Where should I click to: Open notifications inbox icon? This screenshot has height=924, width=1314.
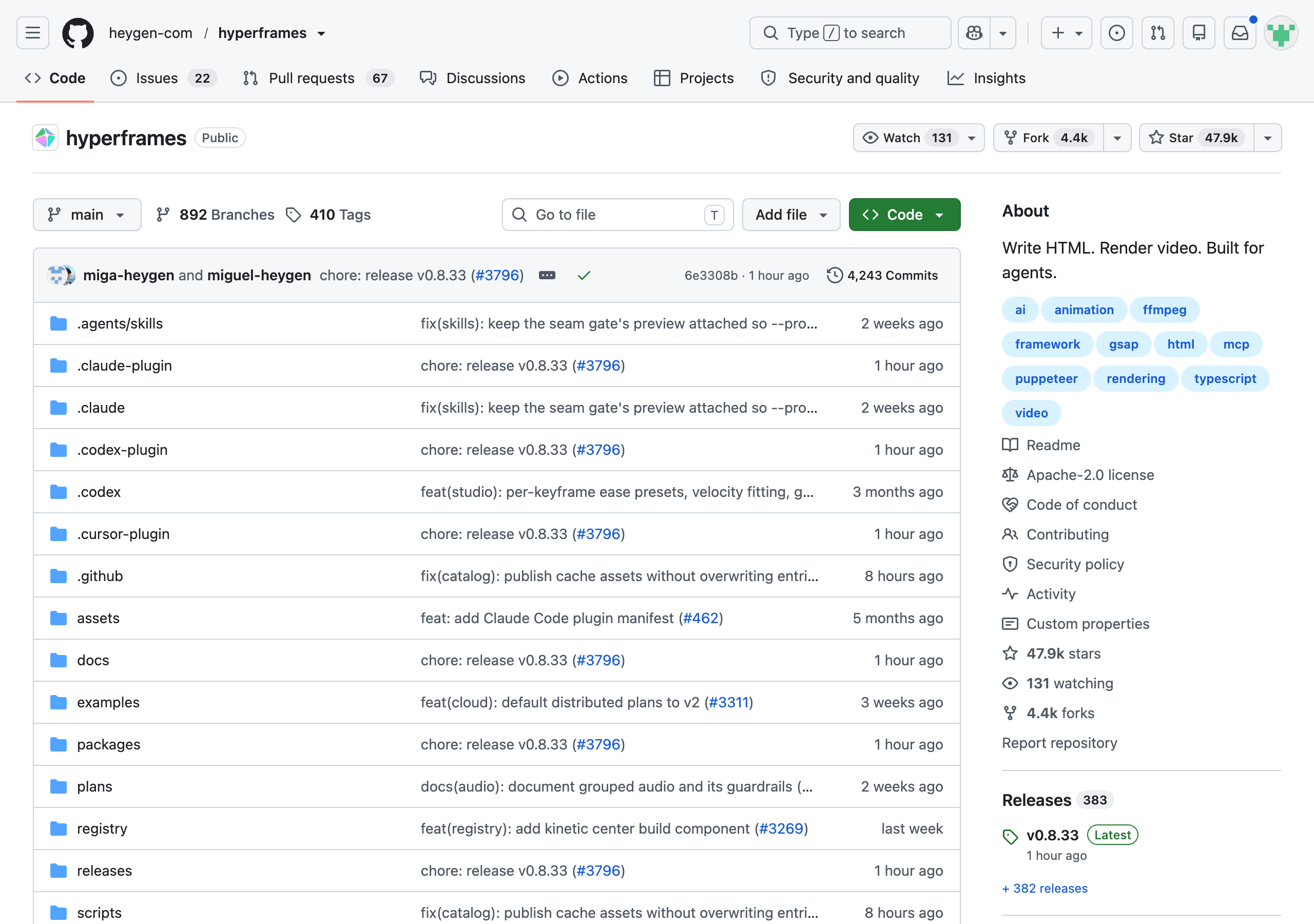click(1240, 33)
